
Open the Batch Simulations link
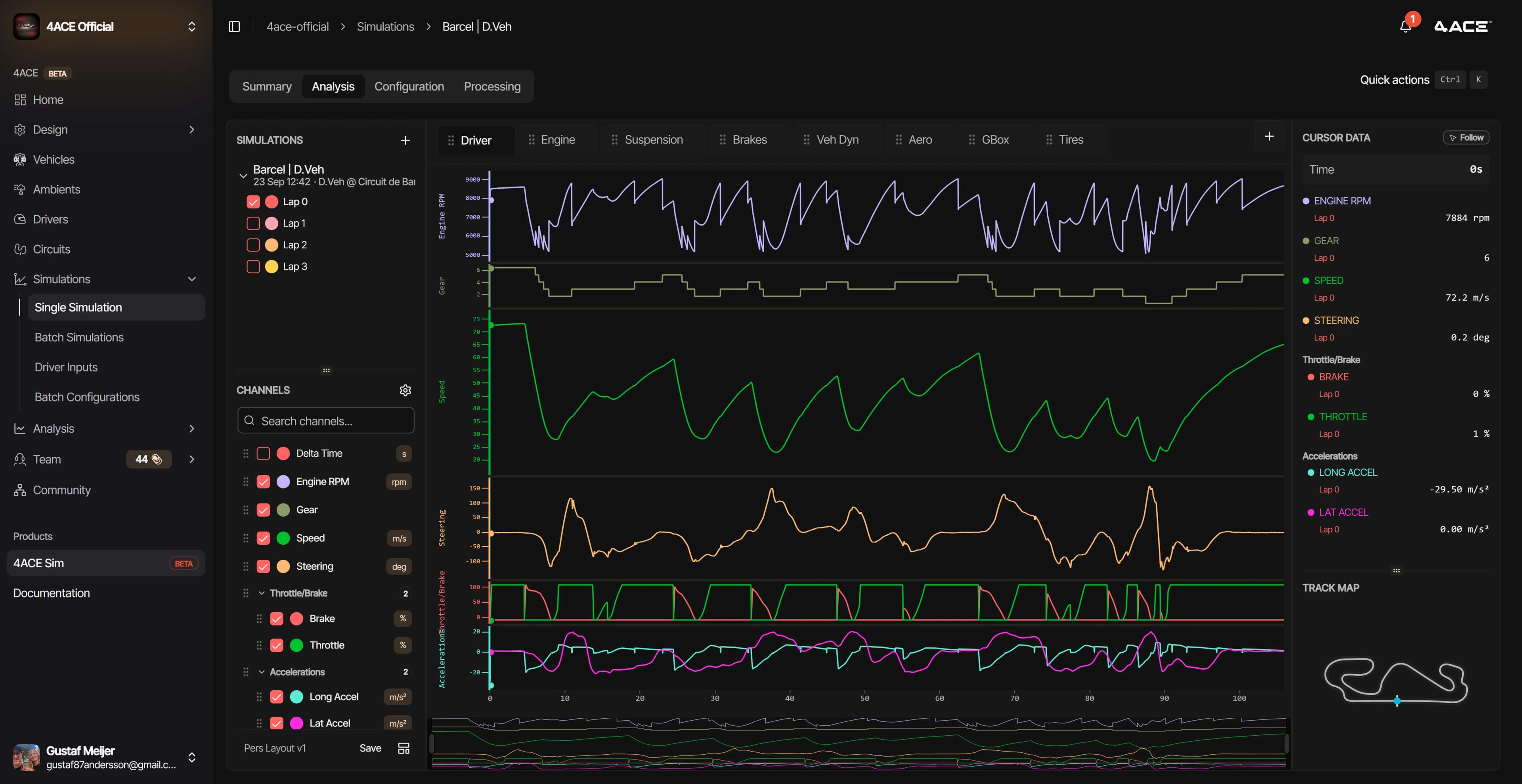click(79, 337)
